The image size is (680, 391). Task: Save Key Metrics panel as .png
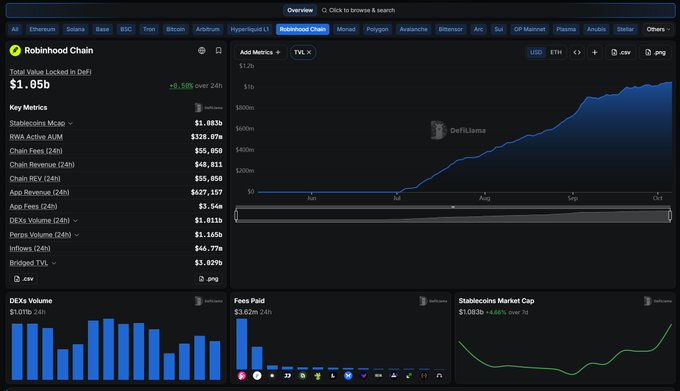pyautogui.click(x=209, y=279)
